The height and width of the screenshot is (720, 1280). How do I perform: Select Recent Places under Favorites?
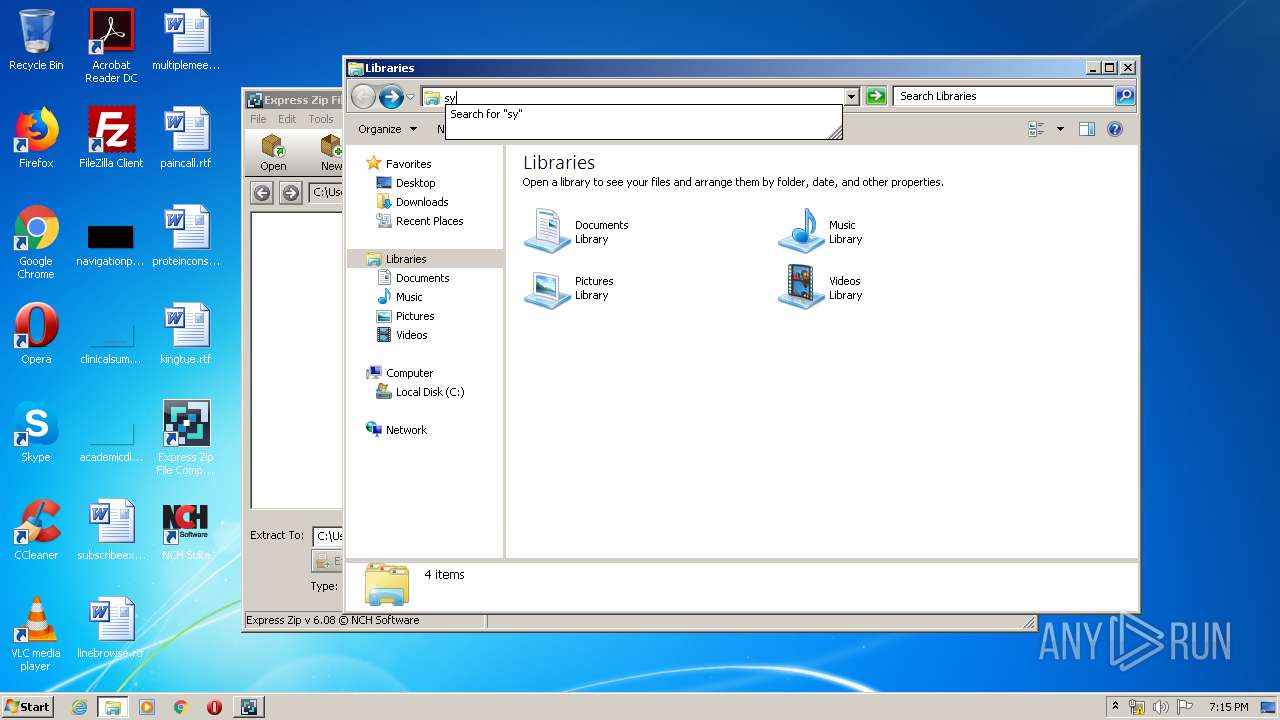click(x=420, y=221)
